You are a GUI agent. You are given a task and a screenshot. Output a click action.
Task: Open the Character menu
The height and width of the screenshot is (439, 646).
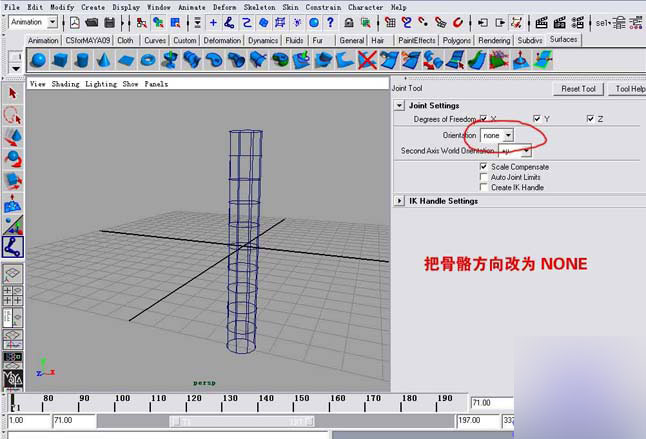(365, 7)
